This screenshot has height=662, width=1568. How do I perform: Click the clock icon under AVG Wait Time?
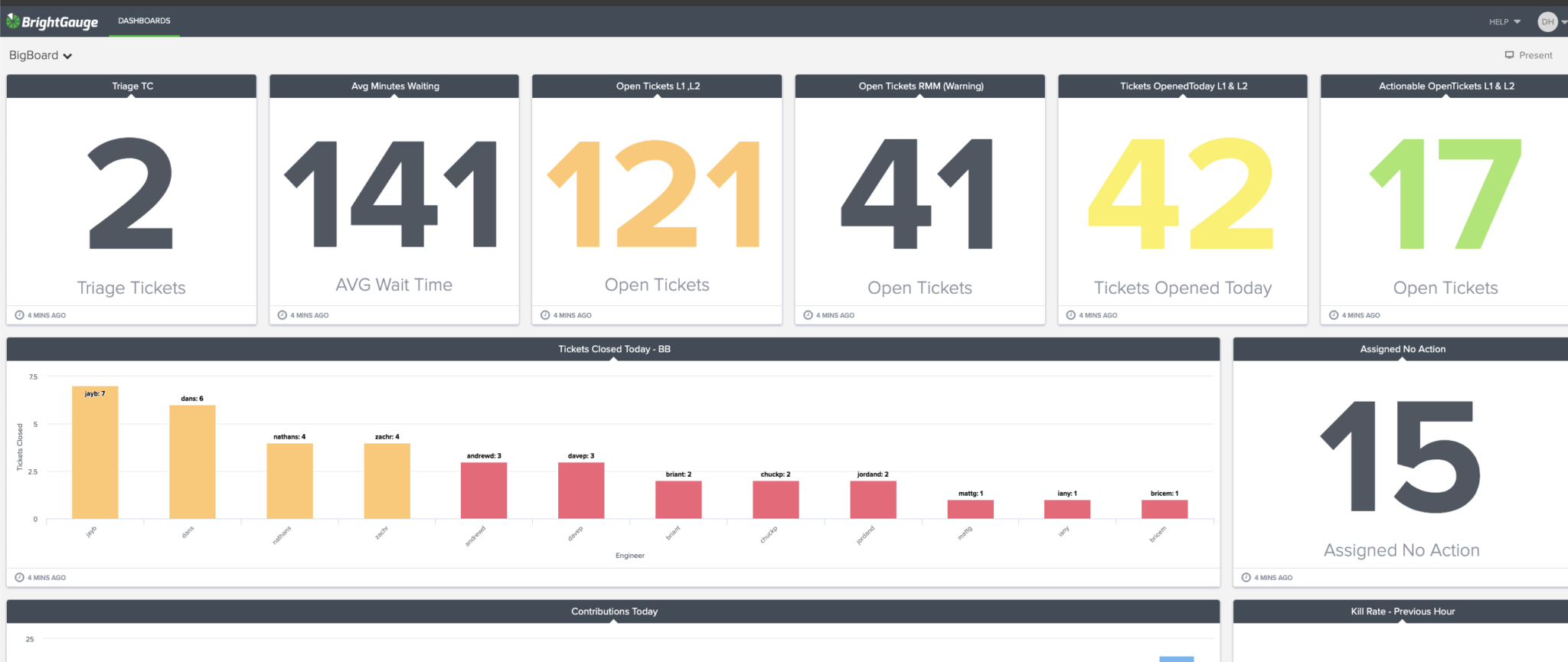click(x=283, y=315)
